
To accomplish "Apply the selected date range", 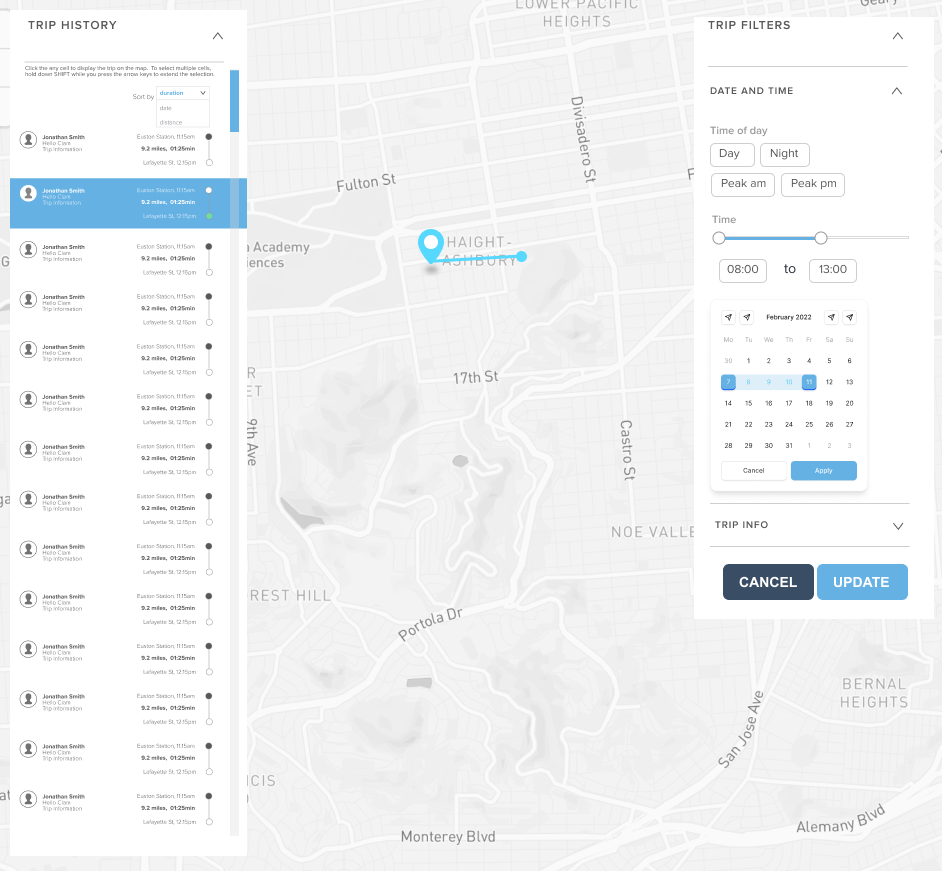I will 823,470.
